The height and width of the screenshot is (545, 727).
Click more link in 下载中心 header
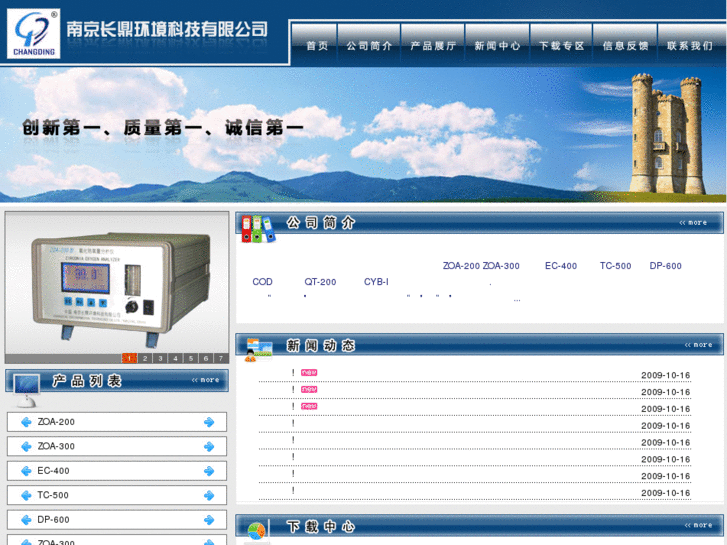(699, 525)
